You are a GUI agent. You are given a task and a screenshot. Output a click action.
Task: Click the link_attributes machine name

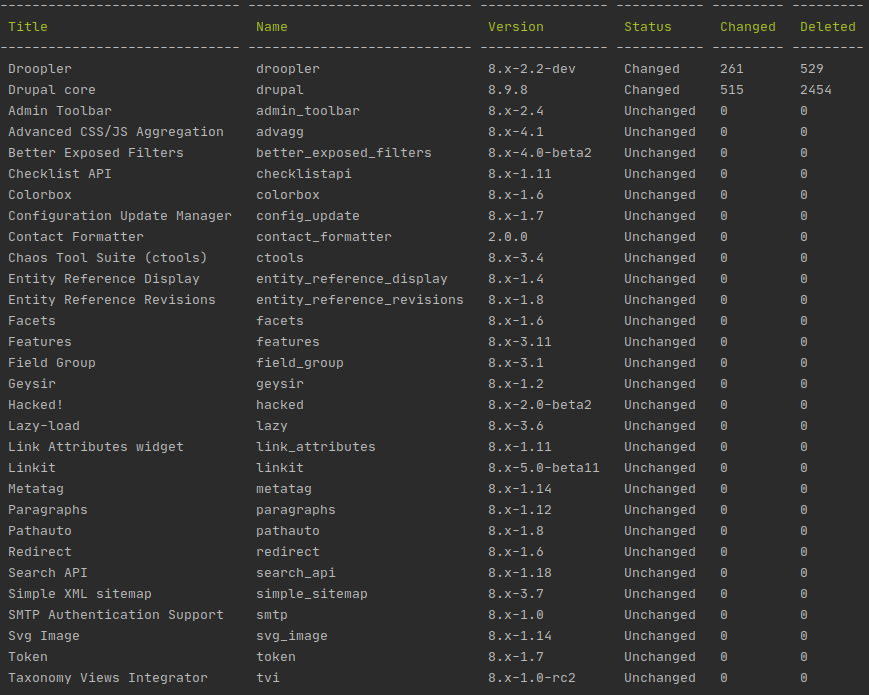pos(315,448)
